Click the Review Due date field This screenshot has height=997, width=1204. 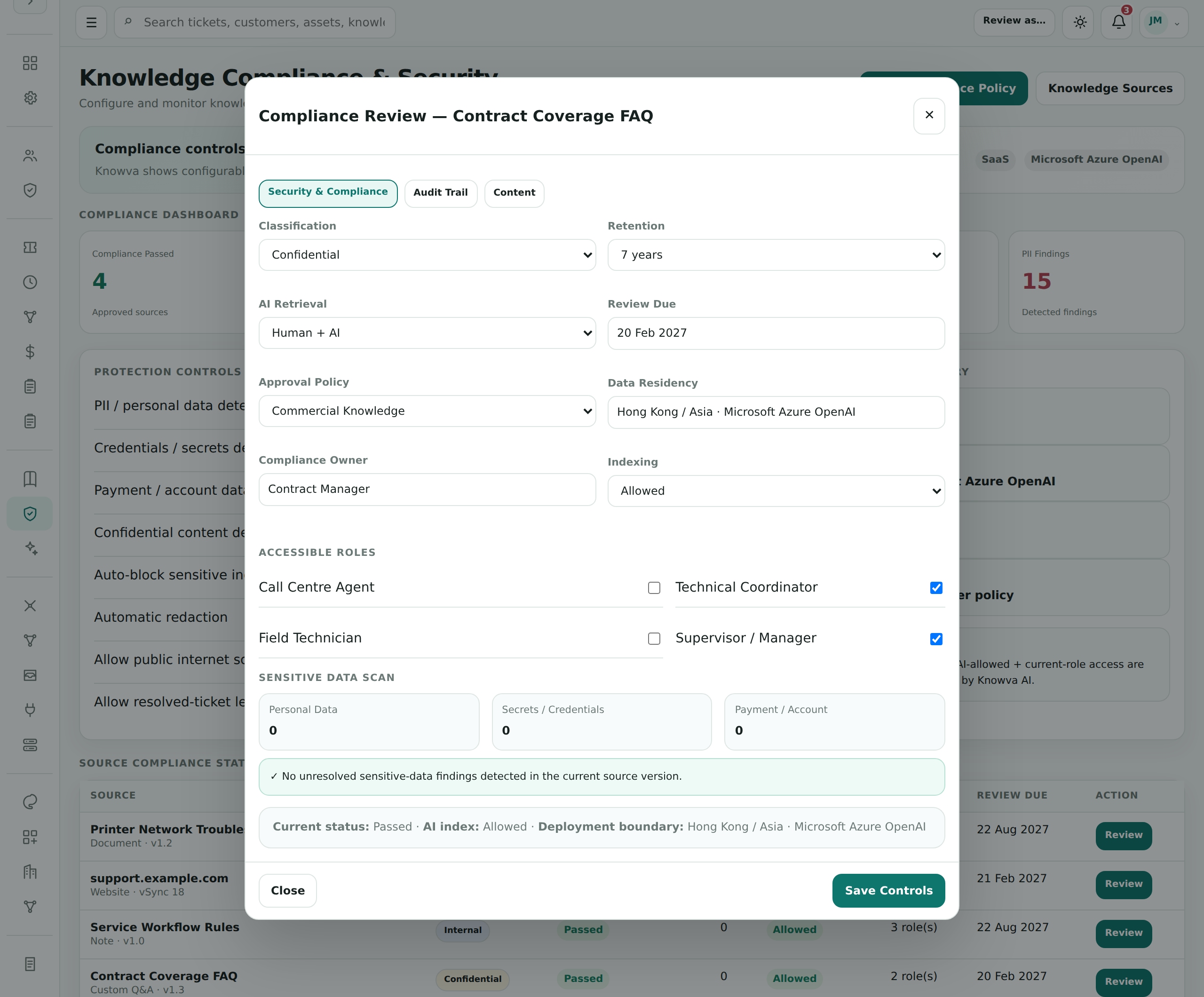coord(776,333)
